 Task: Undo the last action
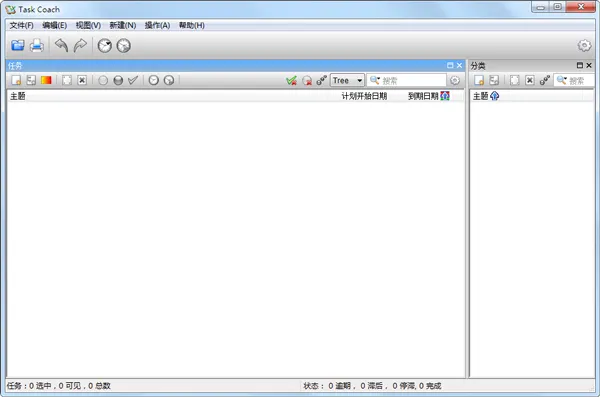coord(61,46)
